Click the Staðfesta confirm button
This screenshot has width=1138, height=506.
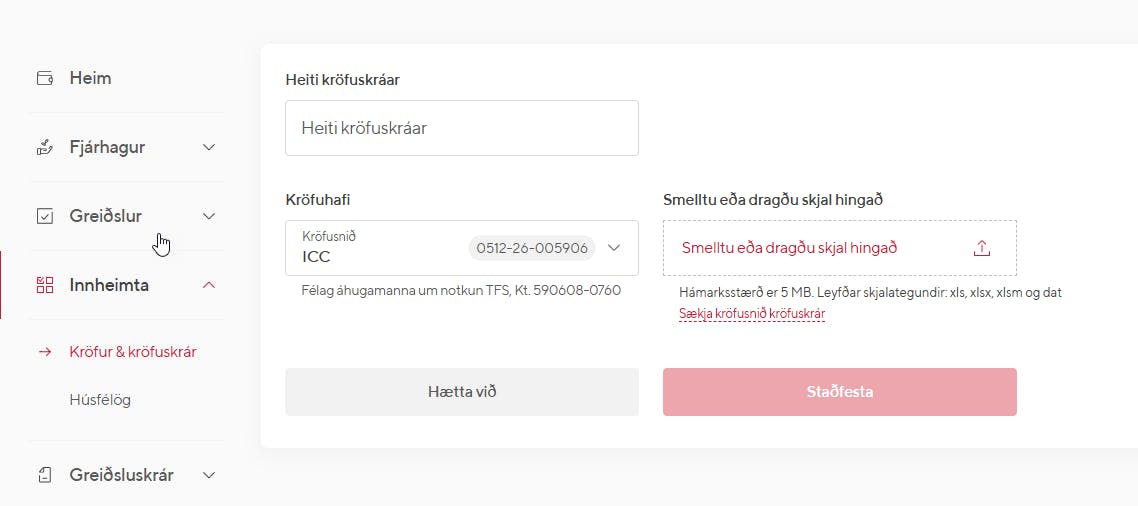coord(840,392)
